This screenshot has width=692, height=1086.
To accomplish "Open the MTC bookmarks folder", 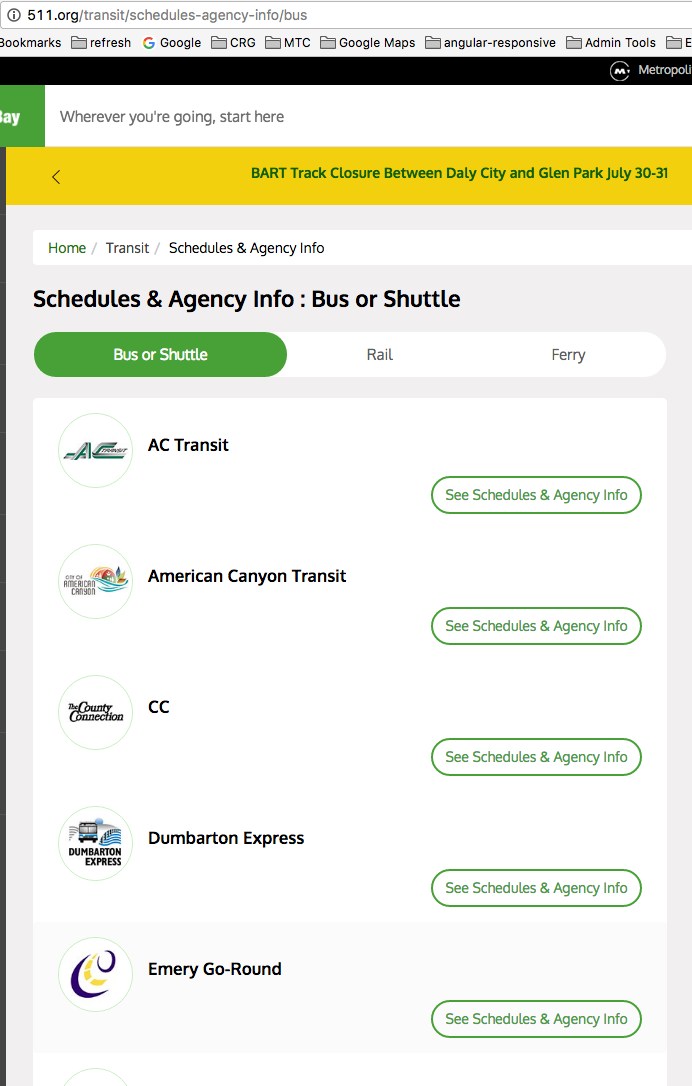I will coord(288,43).
